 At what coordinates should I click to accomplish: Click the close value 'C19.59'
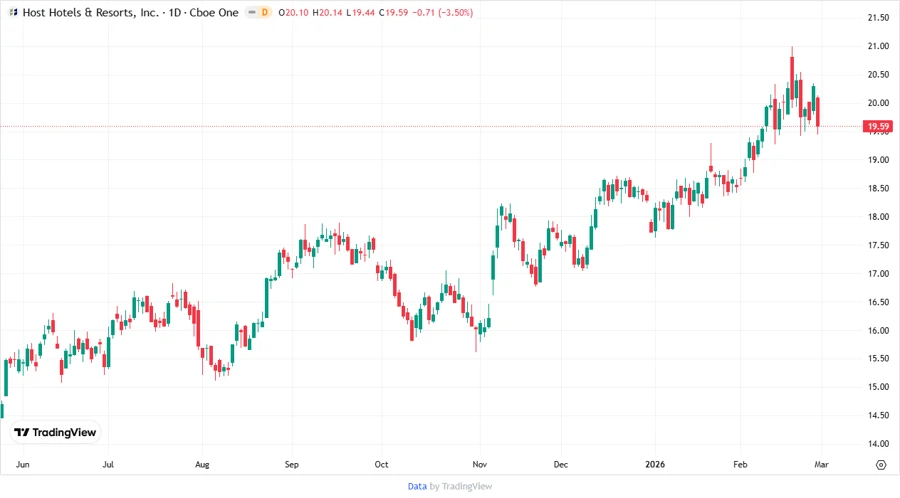[x=393, y=12]
